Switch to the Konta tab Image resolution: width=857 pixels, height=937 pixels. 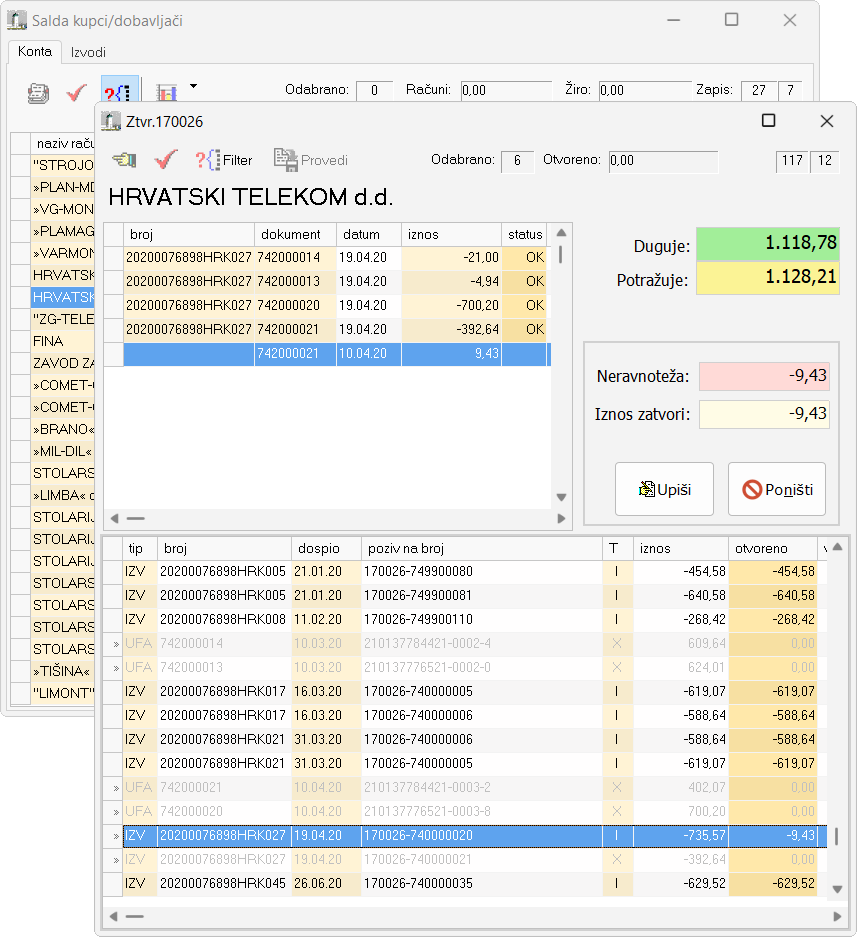pos(35,52)
